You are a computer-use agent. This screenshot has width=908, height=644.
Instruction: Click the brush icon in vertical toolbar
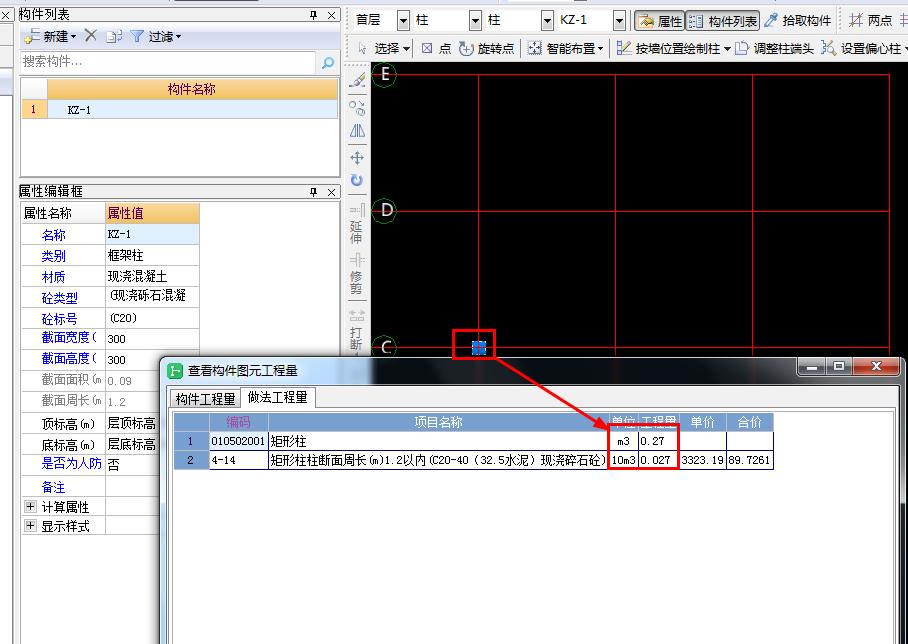tap(357, 80)
